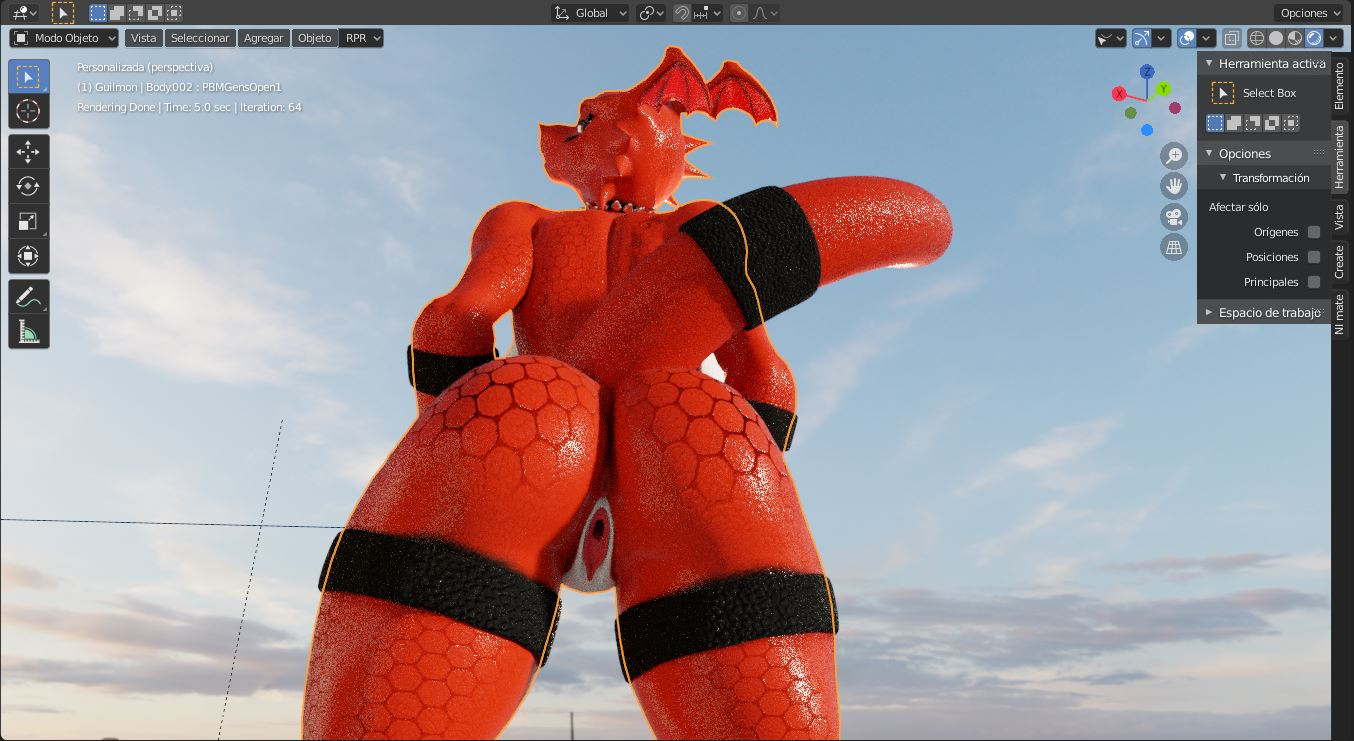This screenshot has width=1354, height=741.
Task: Click the Select Box icon in top header
Action: (x=62, y=13)
